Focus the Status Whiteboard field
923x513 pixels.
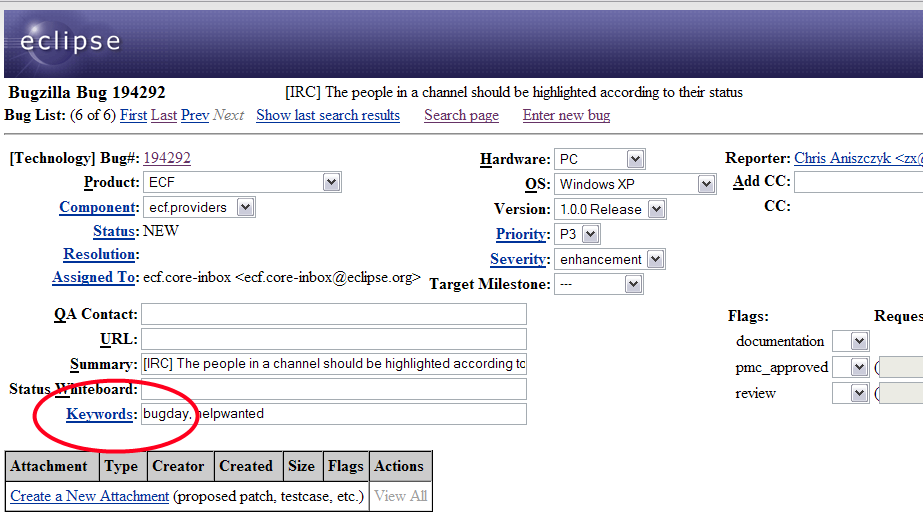334,389
